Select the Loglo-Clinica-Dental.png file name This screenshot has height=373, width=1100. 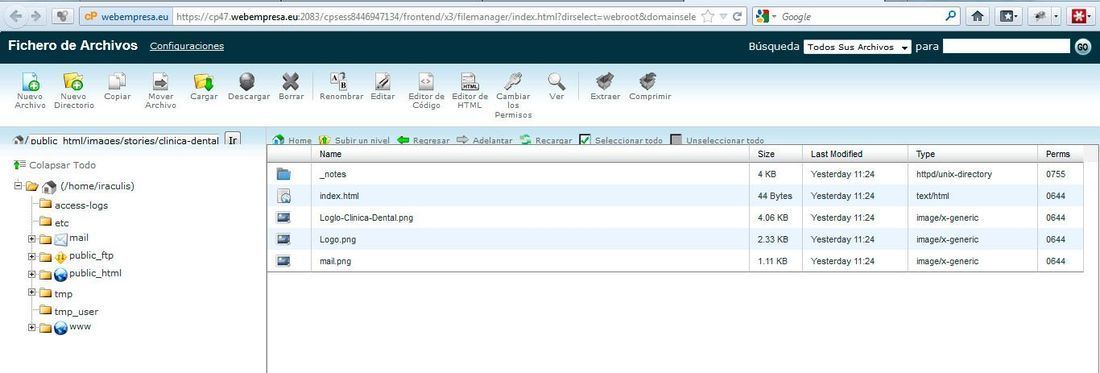click(x=365, y=217)
